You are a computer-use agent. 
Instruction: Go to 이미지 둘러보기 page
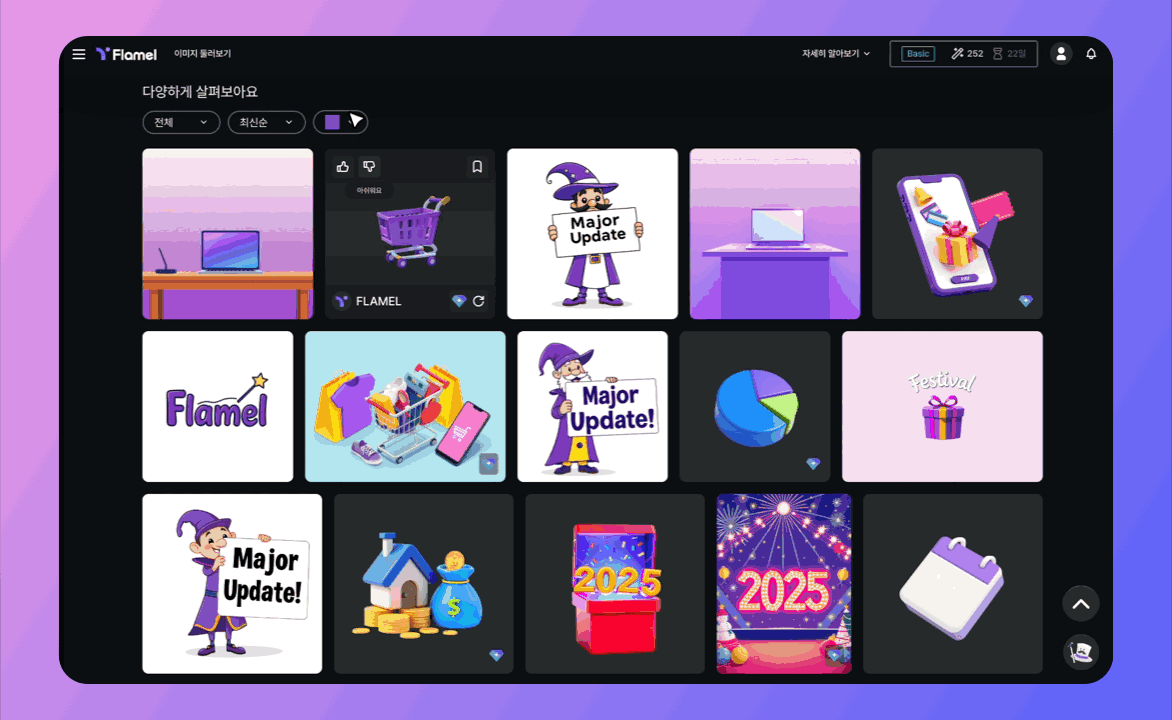click(203, 54)
